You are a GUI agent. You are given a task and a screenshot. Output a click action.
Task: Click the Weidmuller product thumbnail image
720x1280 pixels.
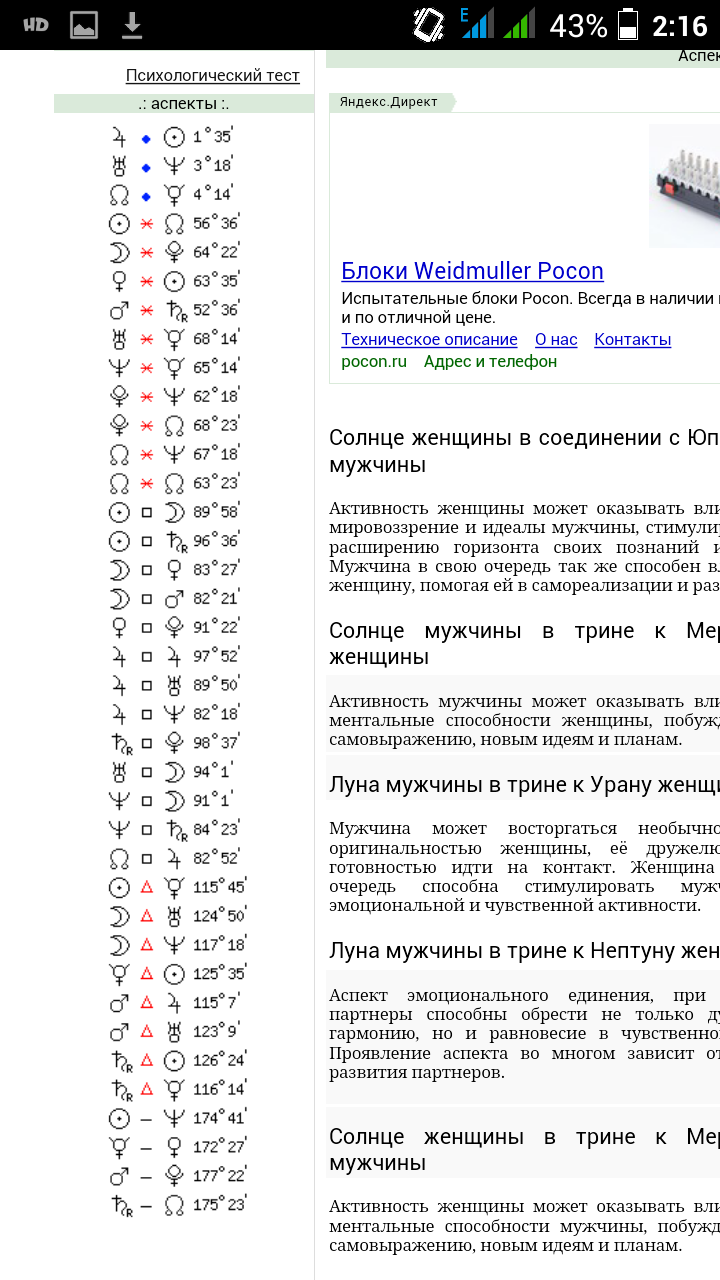684,186
